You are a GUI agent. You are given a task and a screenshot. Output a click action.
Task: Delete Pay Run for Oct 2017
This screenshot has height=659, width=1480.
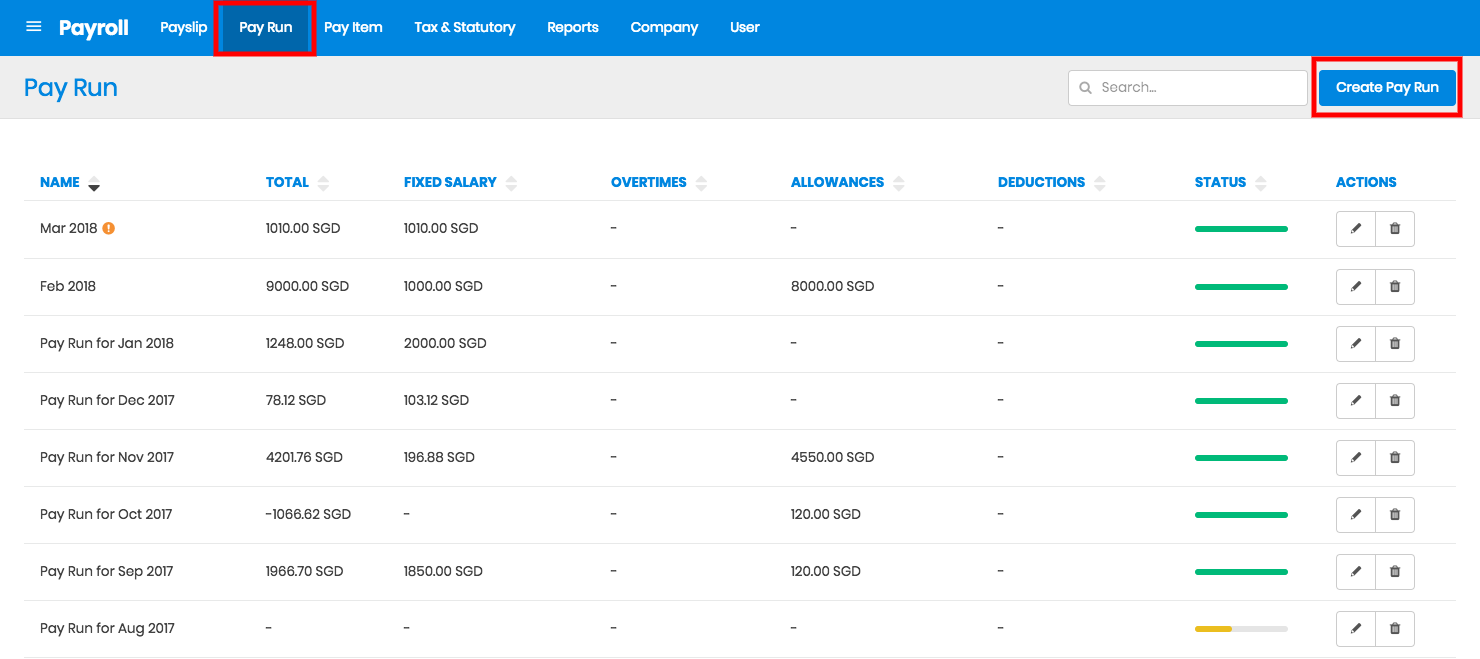coord(1395,514)
